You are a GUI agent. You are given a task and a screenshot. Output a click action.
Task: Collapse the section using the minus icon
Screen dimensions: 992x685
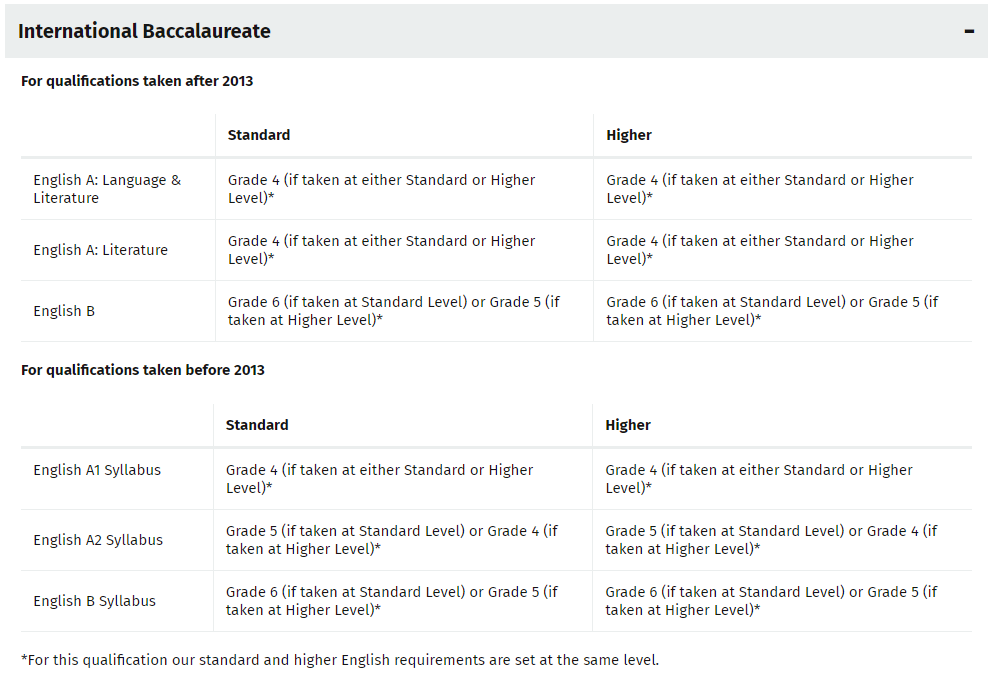[969, 31]
